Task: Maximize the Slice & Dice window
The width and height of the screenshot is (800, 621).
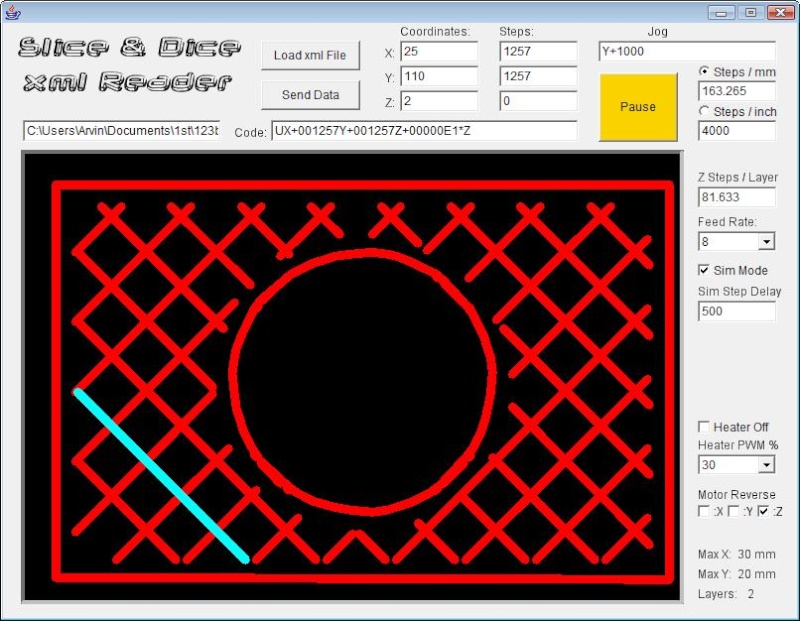Action: pyautogui.click(x=751, y=13)
